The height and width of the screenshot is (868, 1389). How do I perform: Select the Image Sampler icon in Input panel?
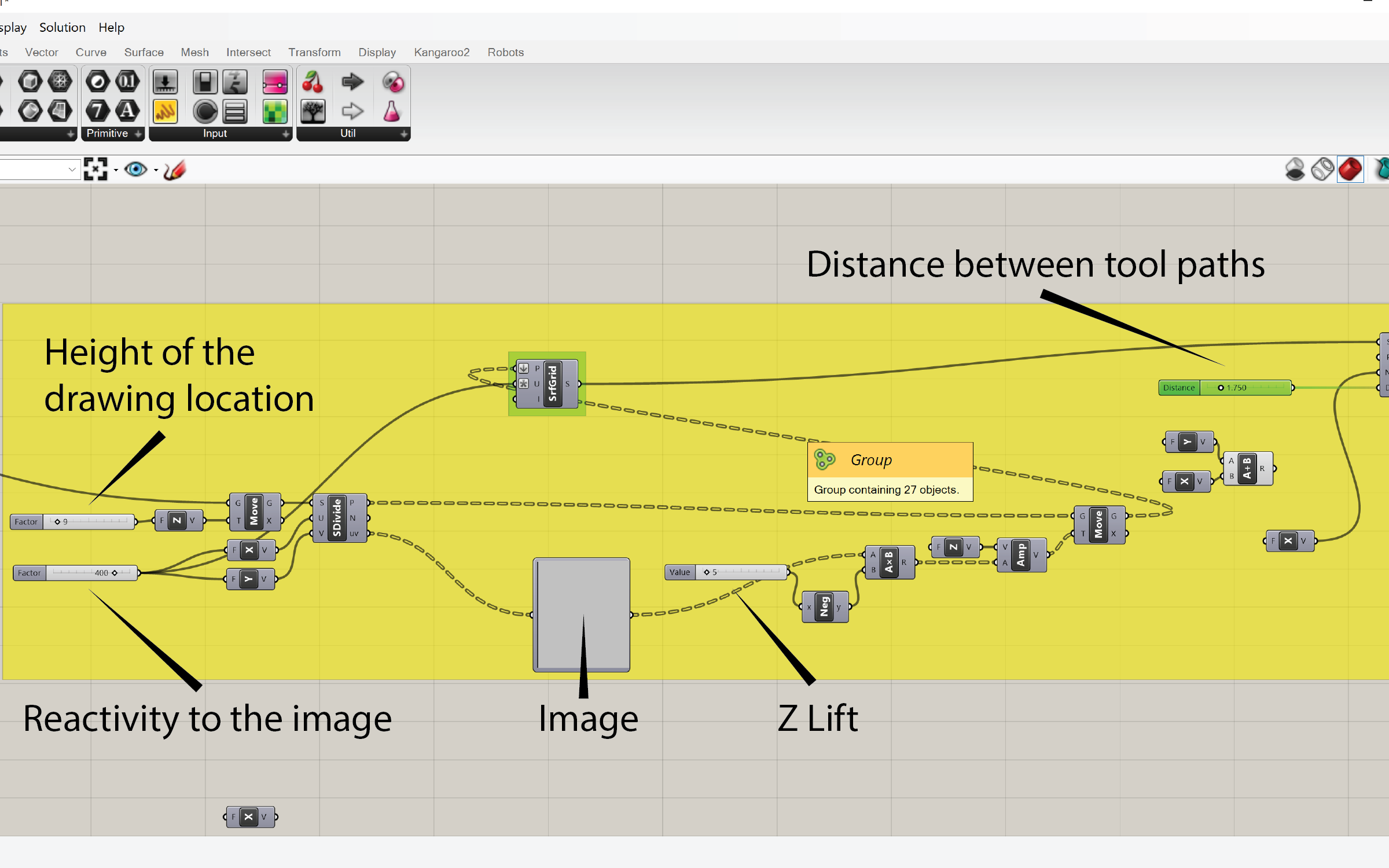(275, 112)
